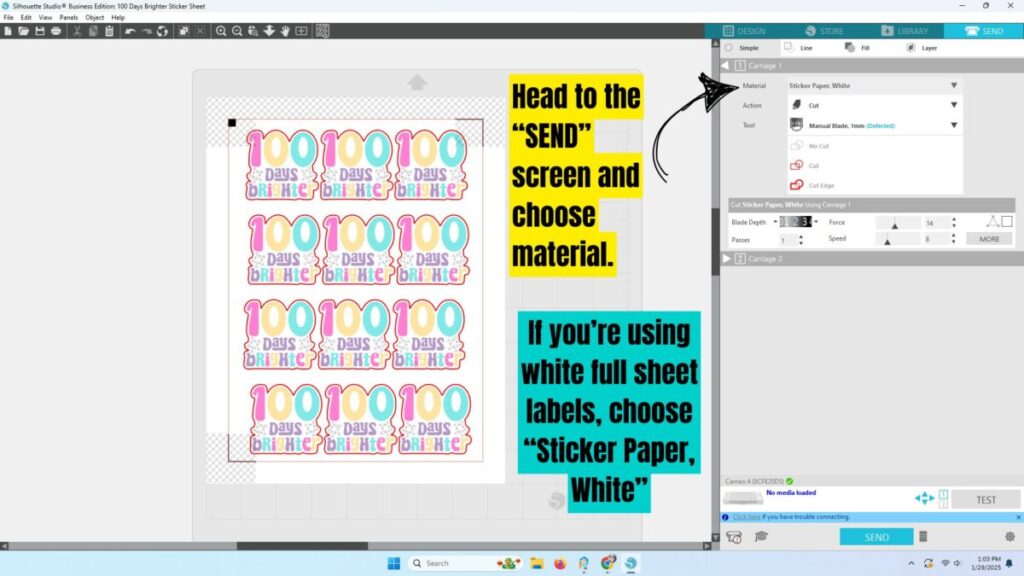Screen dimensions: 1024x576
Task: Open file with the folder toolbar icon
Action: tap(24, 31)
